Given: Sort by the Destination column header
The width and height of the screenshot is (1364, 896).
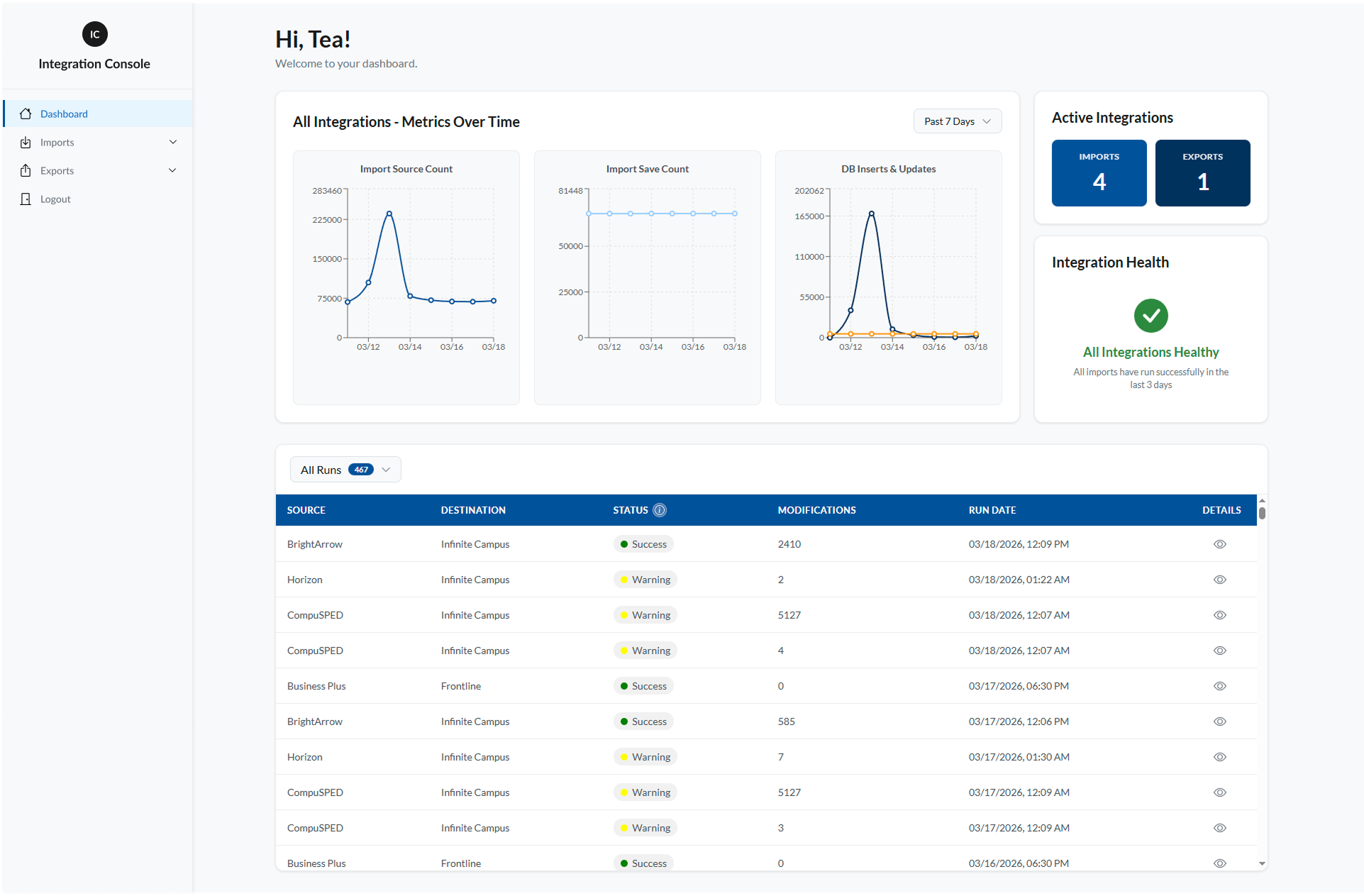Looking at the screenshot, I should pyautogui.click(x=473, y=510).
